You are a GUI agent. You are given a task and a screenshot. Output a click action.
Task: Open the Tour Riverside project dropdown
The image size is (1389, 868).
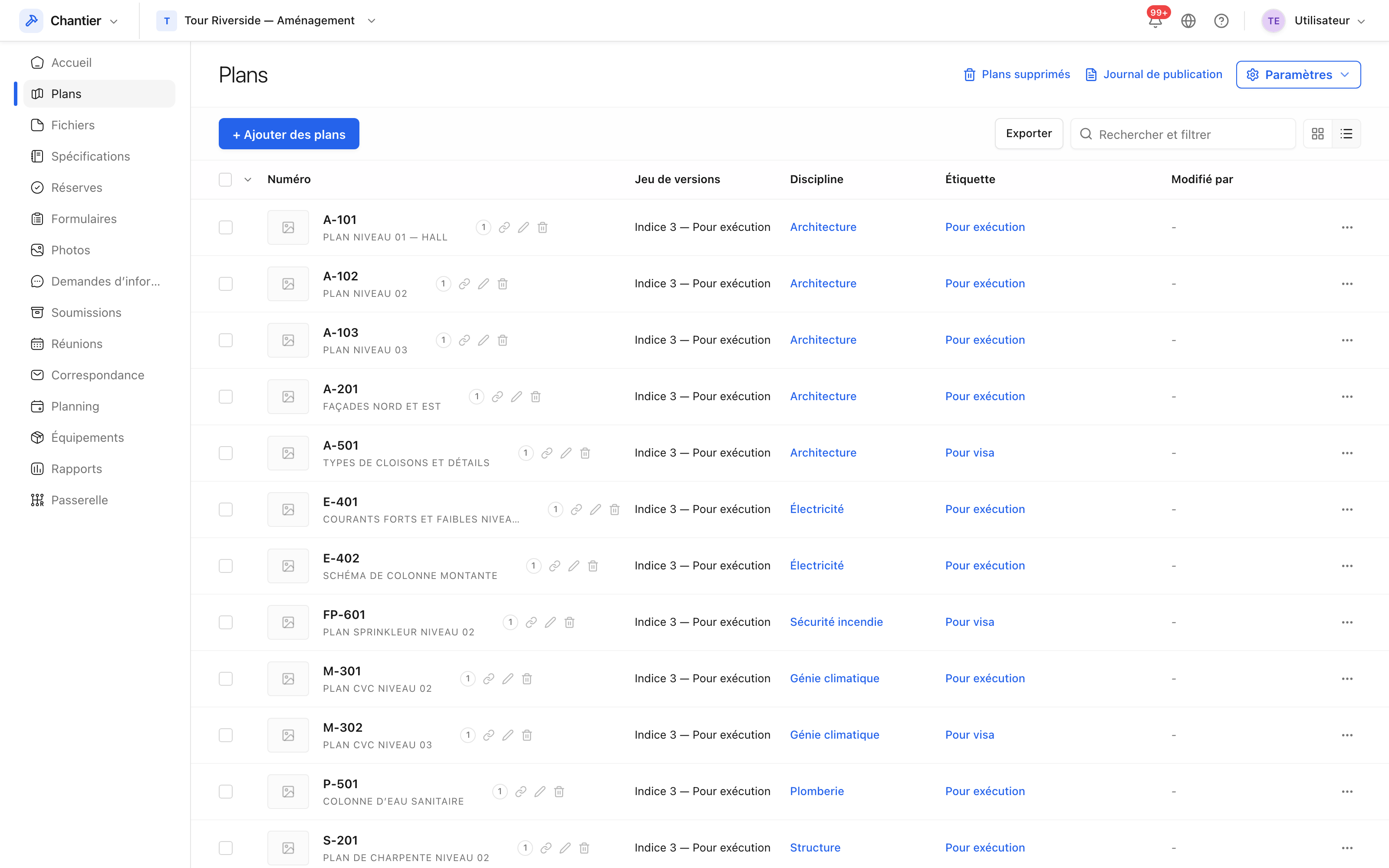pyautogui.click(x=372, y=21)
